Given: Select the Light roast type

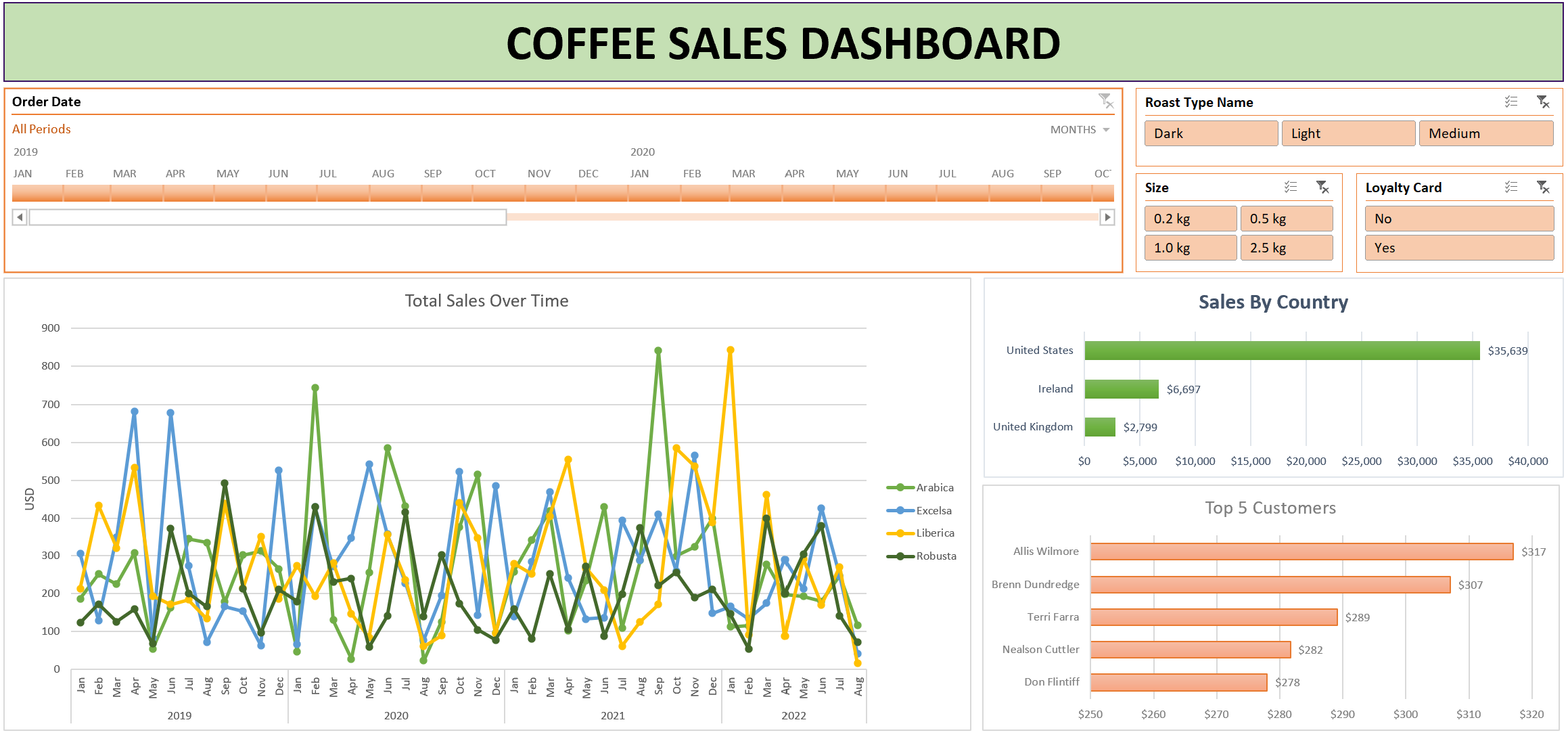Looking at the screenshot, I should 1347,133.
